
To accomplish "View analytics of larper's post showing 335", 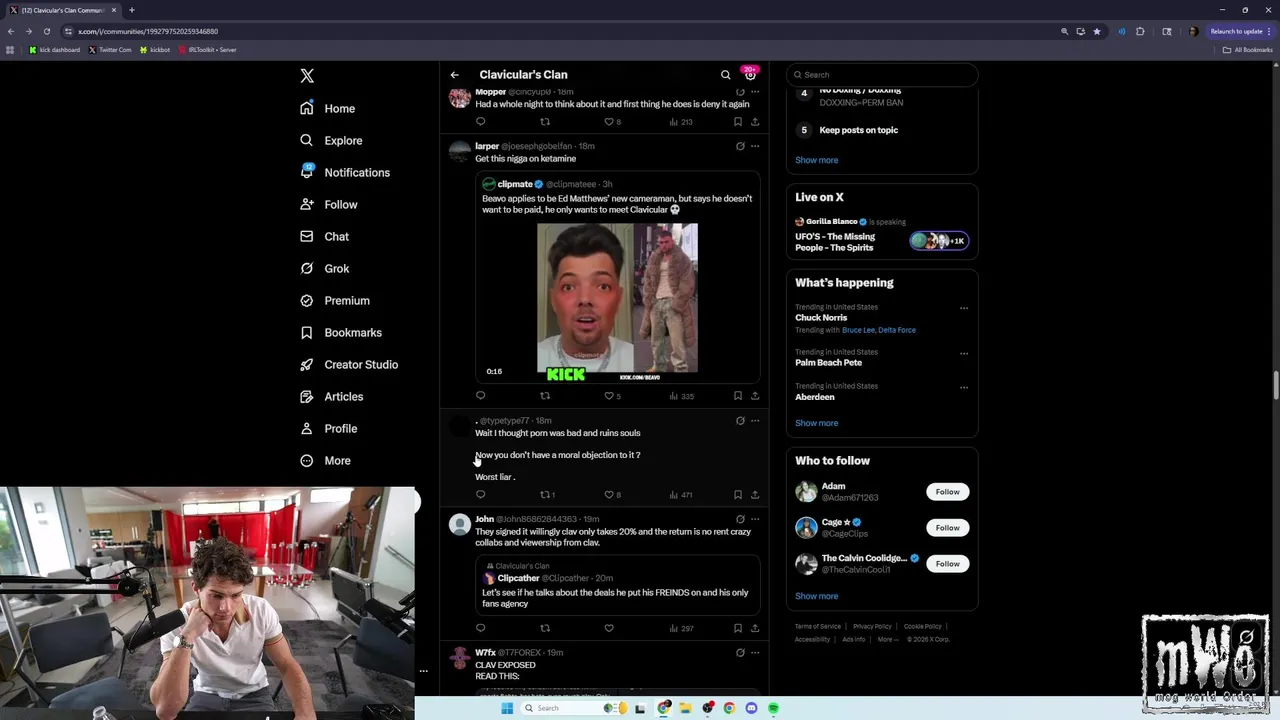I will tap(681, 396).
